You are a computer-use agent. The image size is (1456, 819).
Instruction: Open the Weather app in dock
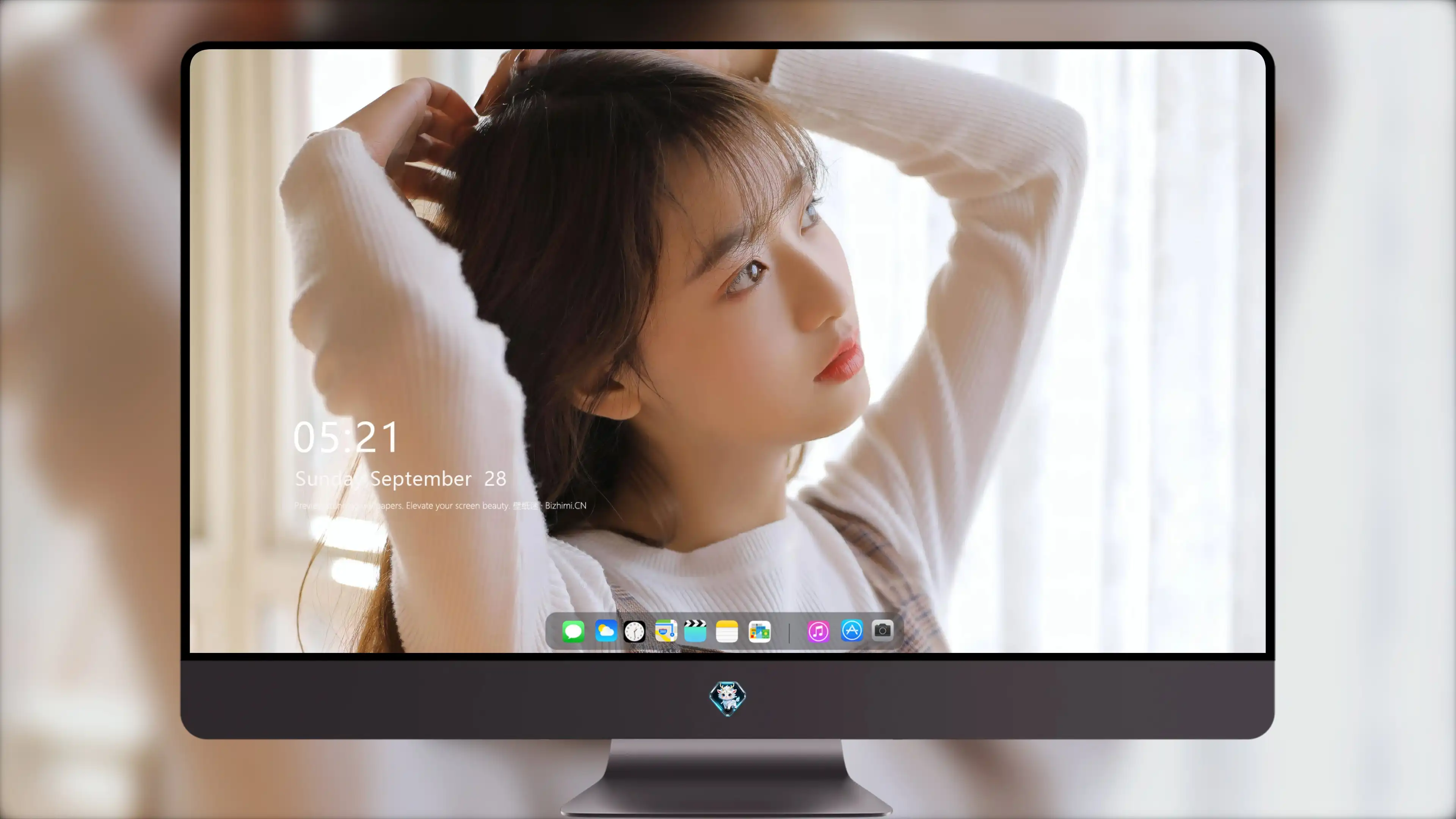606,631
